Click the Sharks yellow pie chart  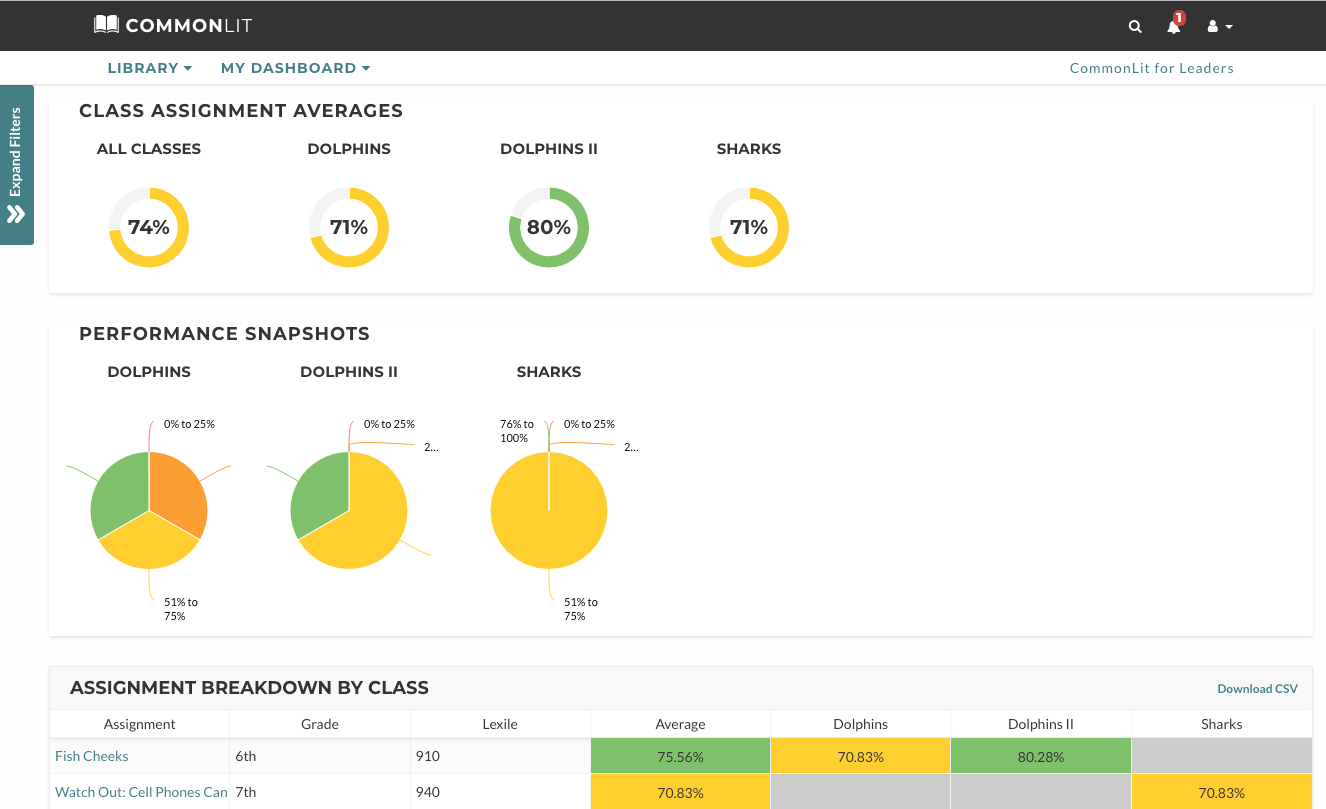coord(549,510)
